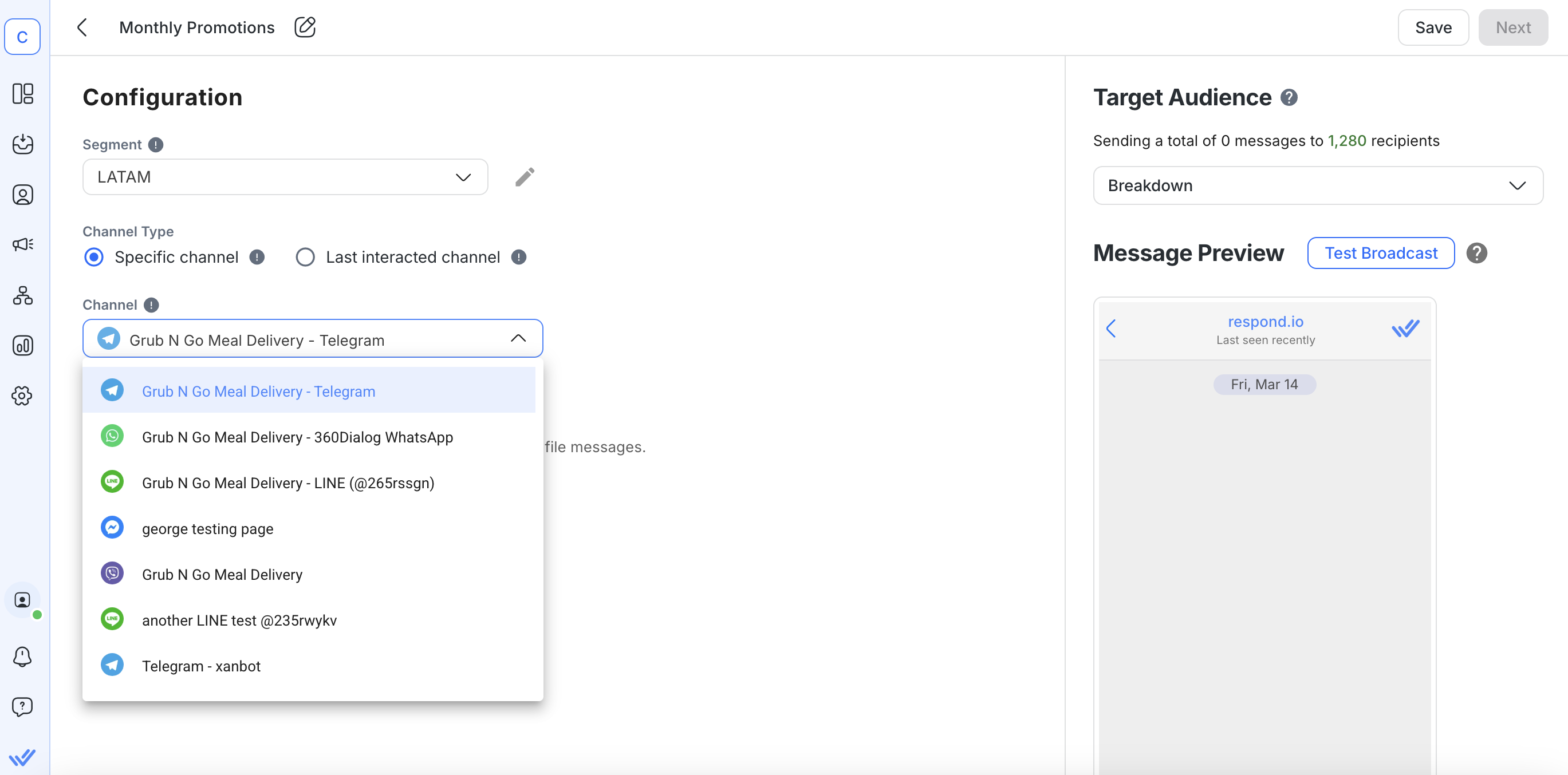Open the Breakdown dropdown under Target Audience
The image size is (1568, 775).
coord(1318,185)
